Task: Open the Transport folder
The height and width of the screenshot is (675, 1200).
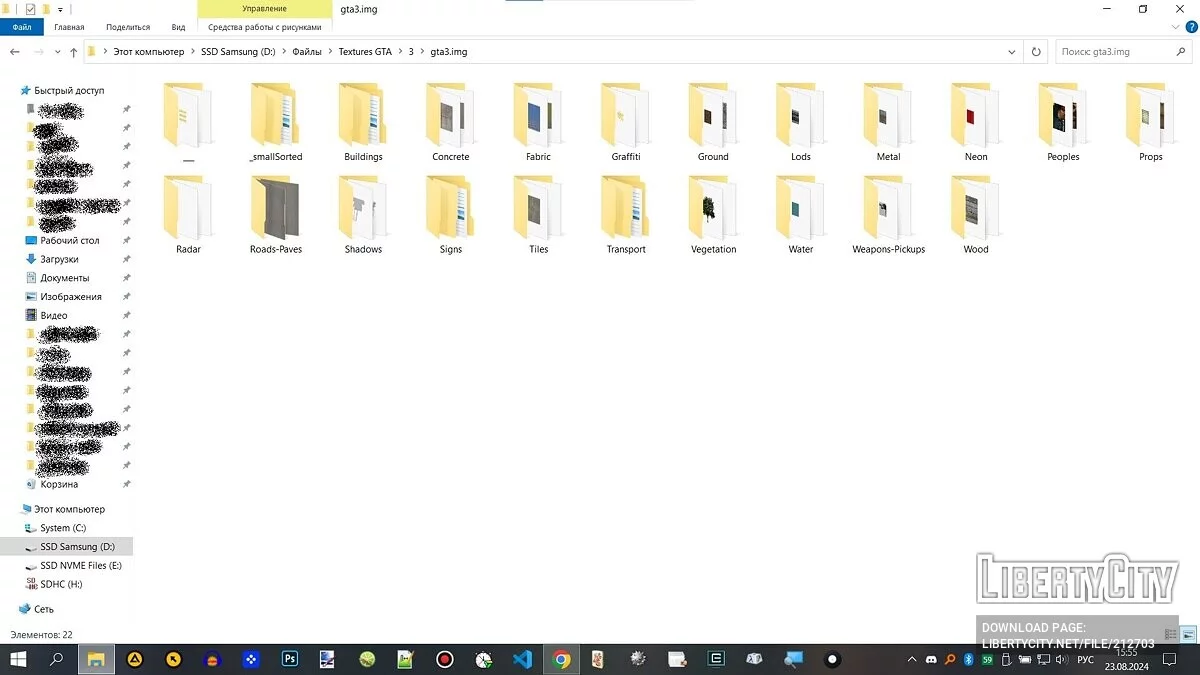Action: click(626, 215)
